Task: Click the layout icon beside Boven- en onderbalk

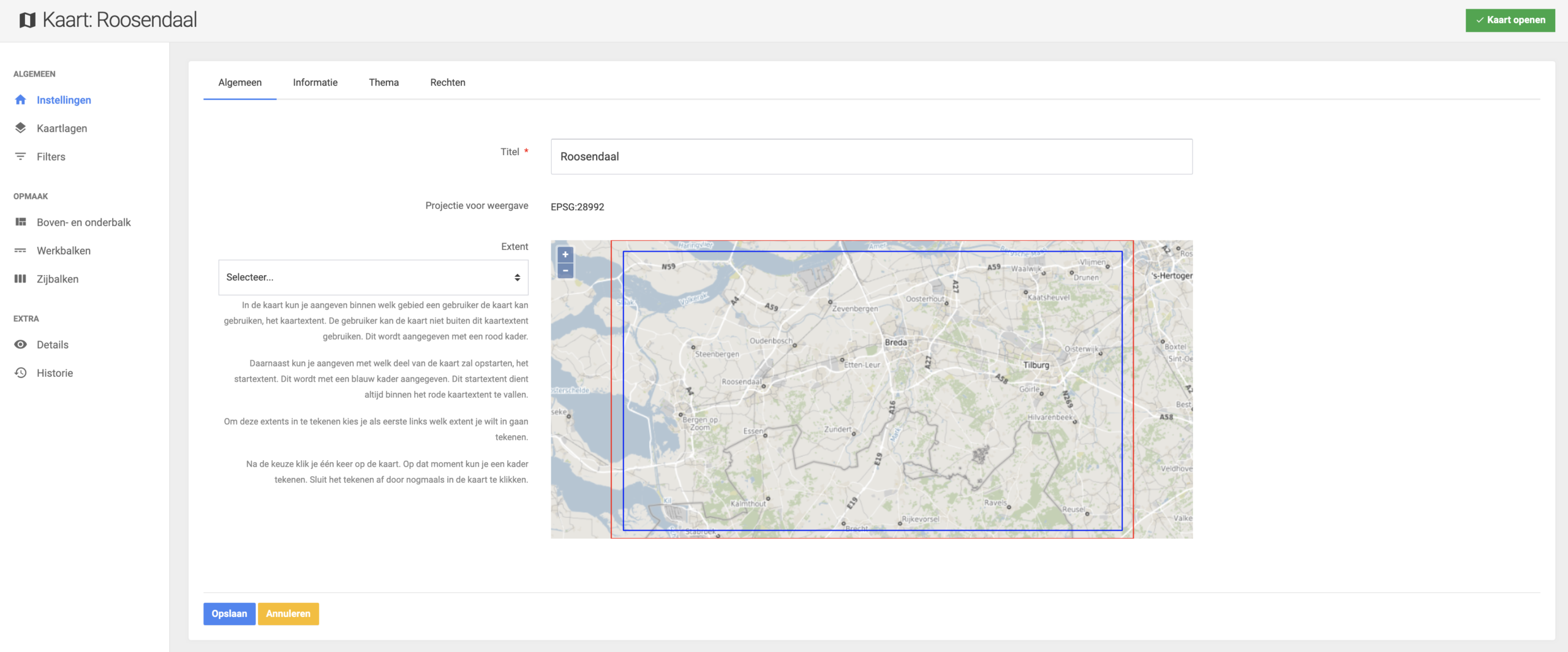Action: [x=20, y=222]
